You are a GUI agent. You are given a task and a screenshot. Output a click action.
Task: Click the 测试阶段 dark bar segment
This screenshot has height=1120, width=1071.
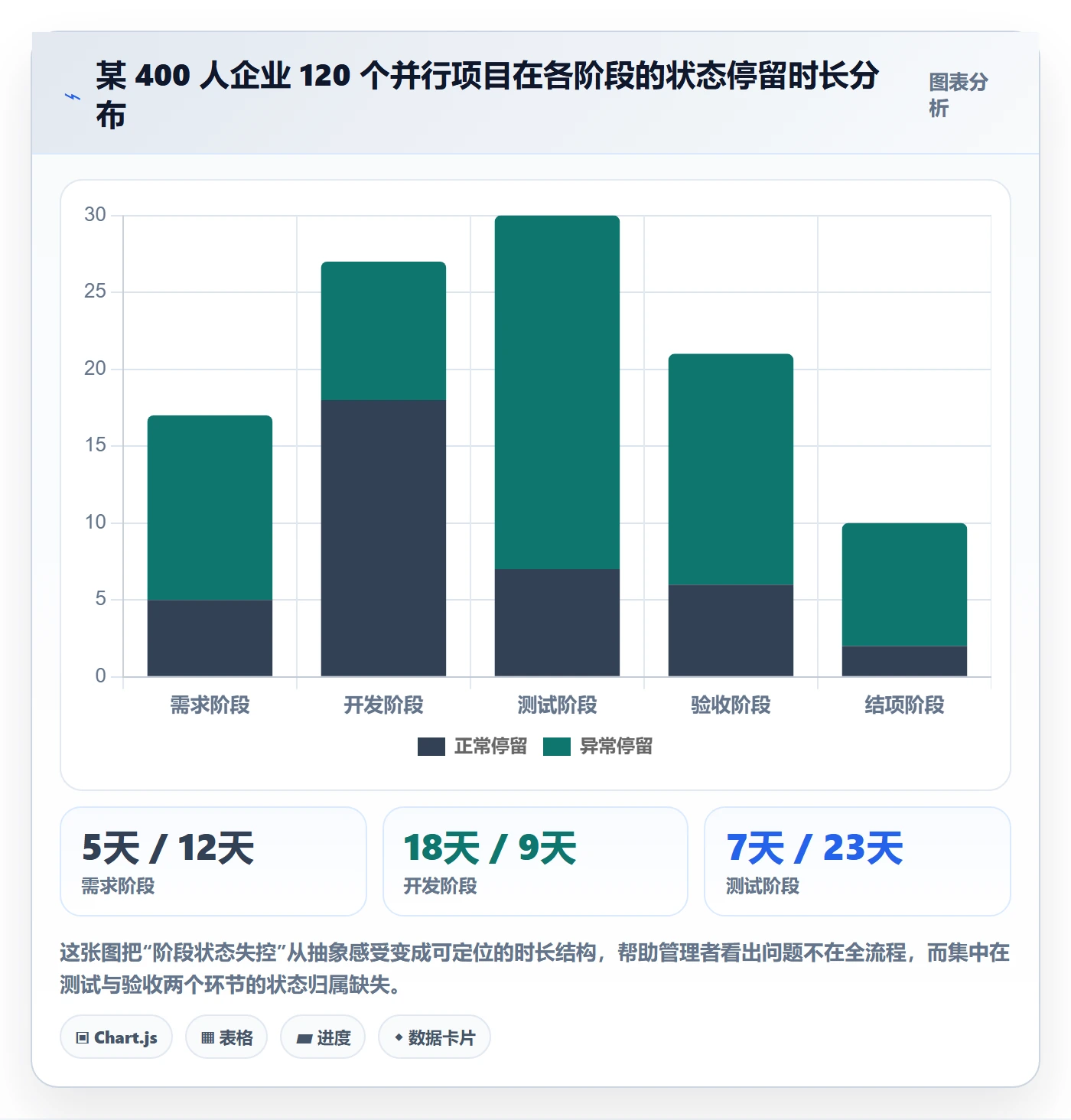point(557,623)
